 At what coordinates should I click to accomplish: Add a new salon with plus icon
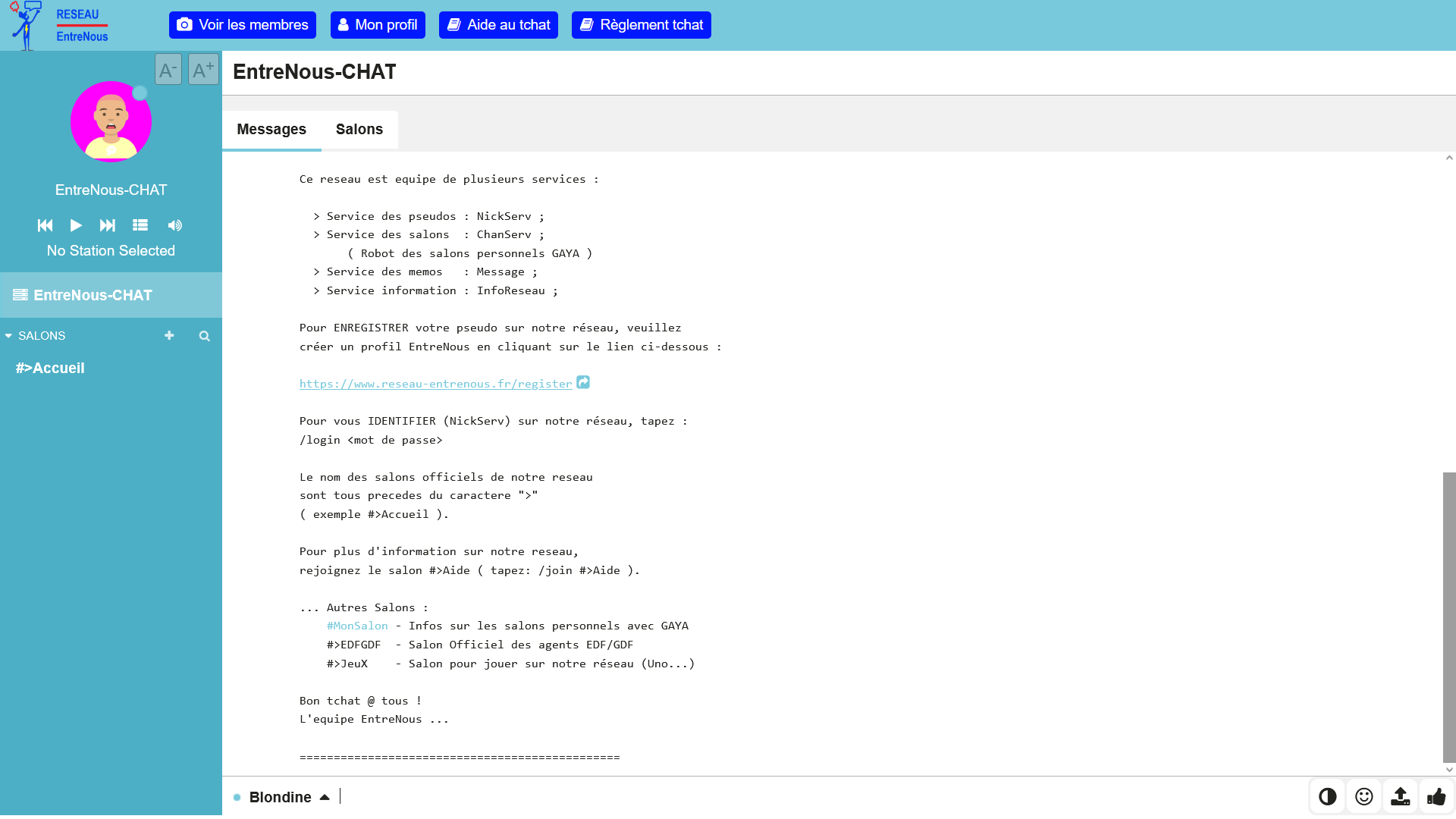coord(169,335)
